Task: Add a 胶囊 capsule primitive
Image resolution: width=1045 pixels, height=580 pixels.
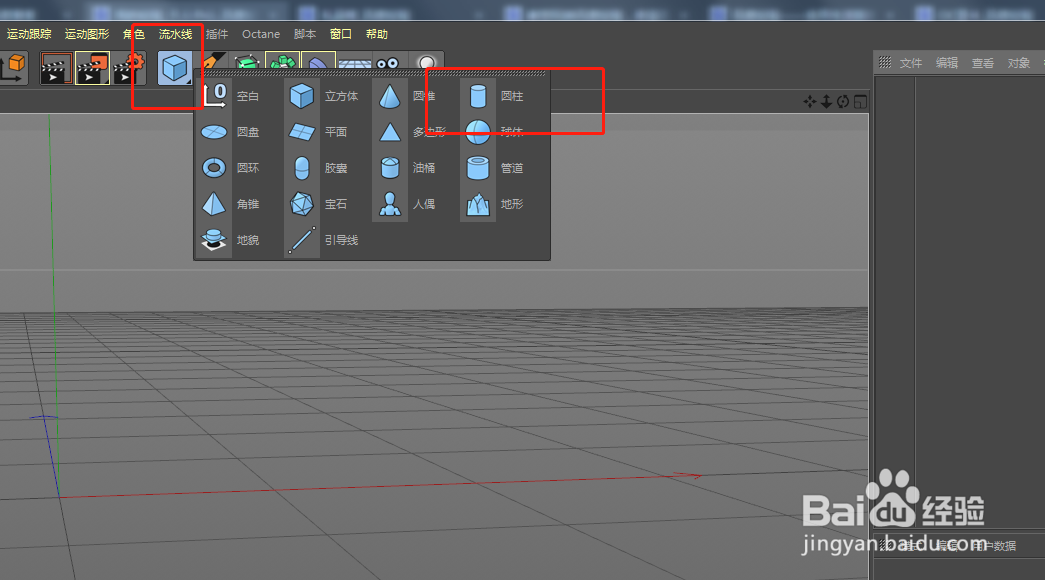Action: click(x=319, y=168)
